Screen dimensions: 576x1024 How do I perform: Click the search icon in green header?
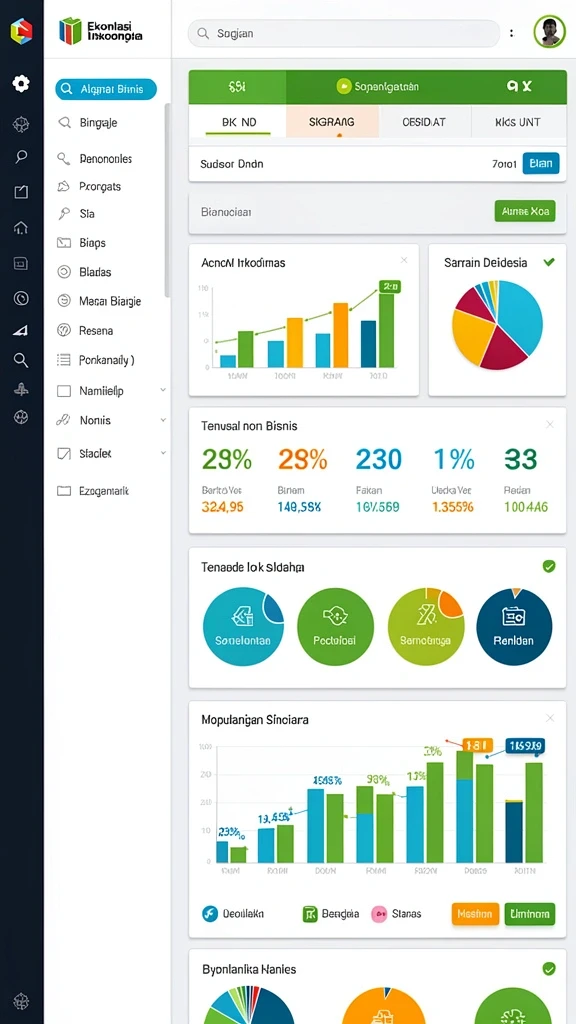coord(513,86)
